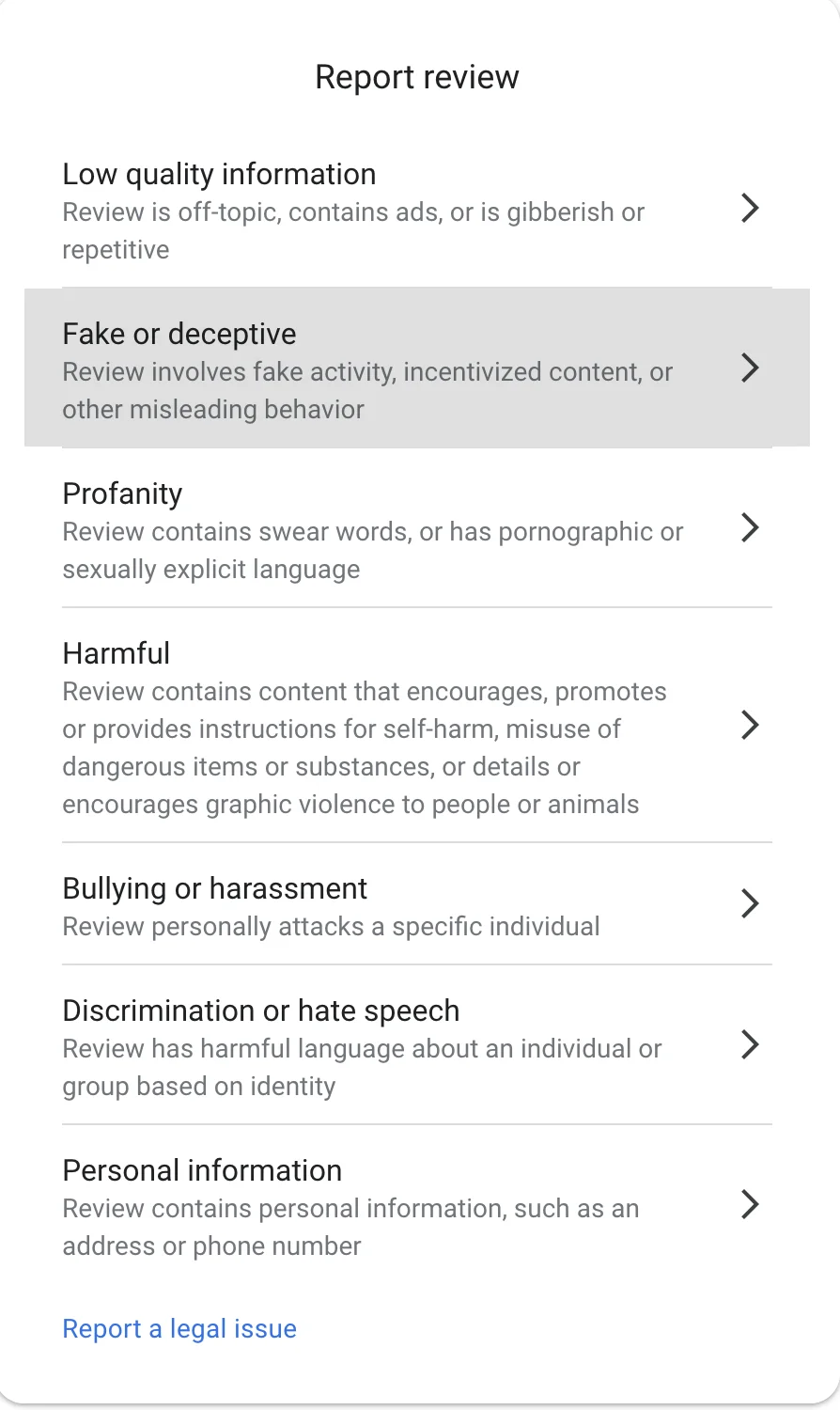Click the Fake or deceptive chevron arrow
Viewport: 840px width, 1410px height.
[749, 368]
